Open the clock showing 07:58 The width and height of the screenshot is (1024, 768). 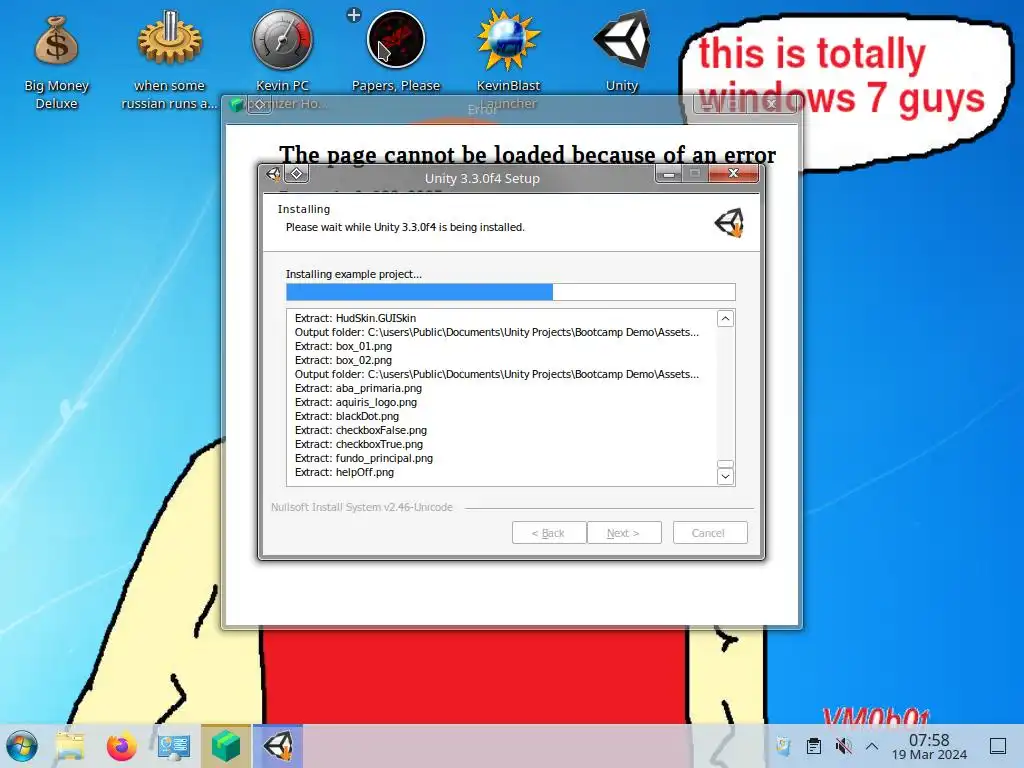point(929,746)
